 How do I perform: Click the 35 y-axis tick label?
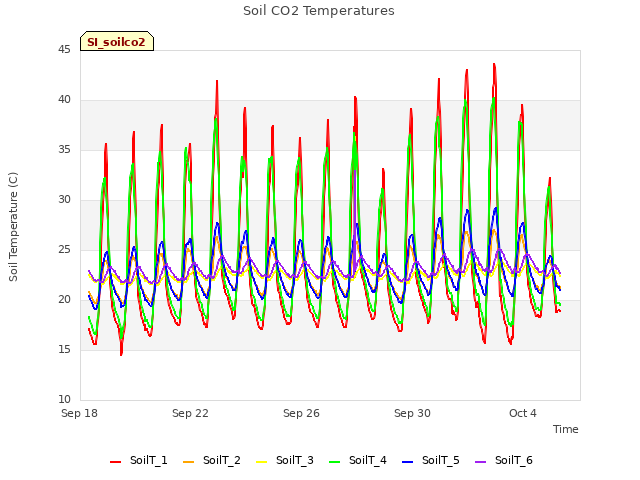point(64,150)
